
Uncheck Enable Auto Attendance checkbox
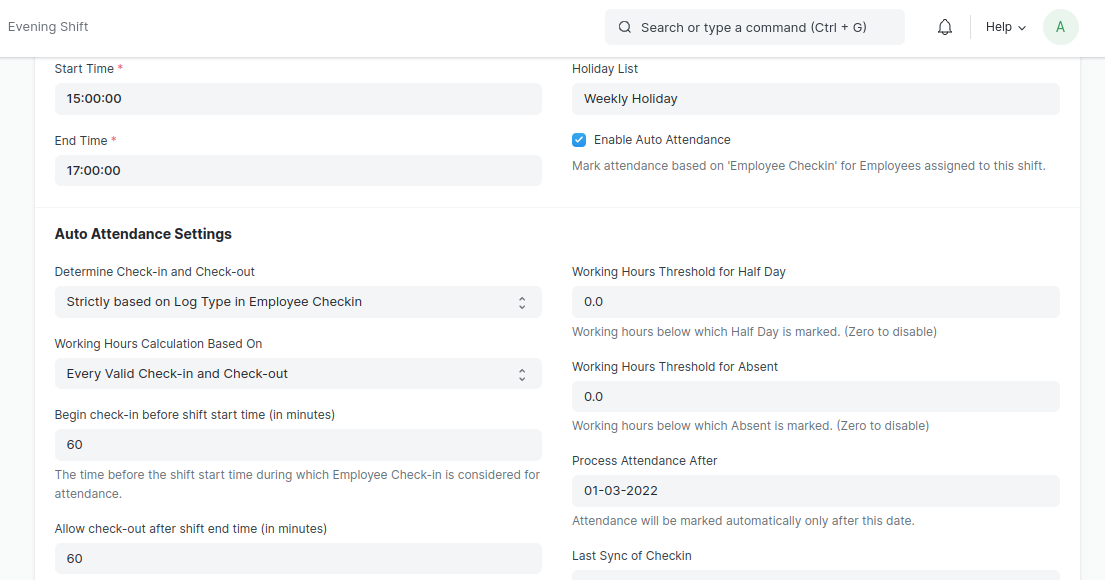pos(579,140)
